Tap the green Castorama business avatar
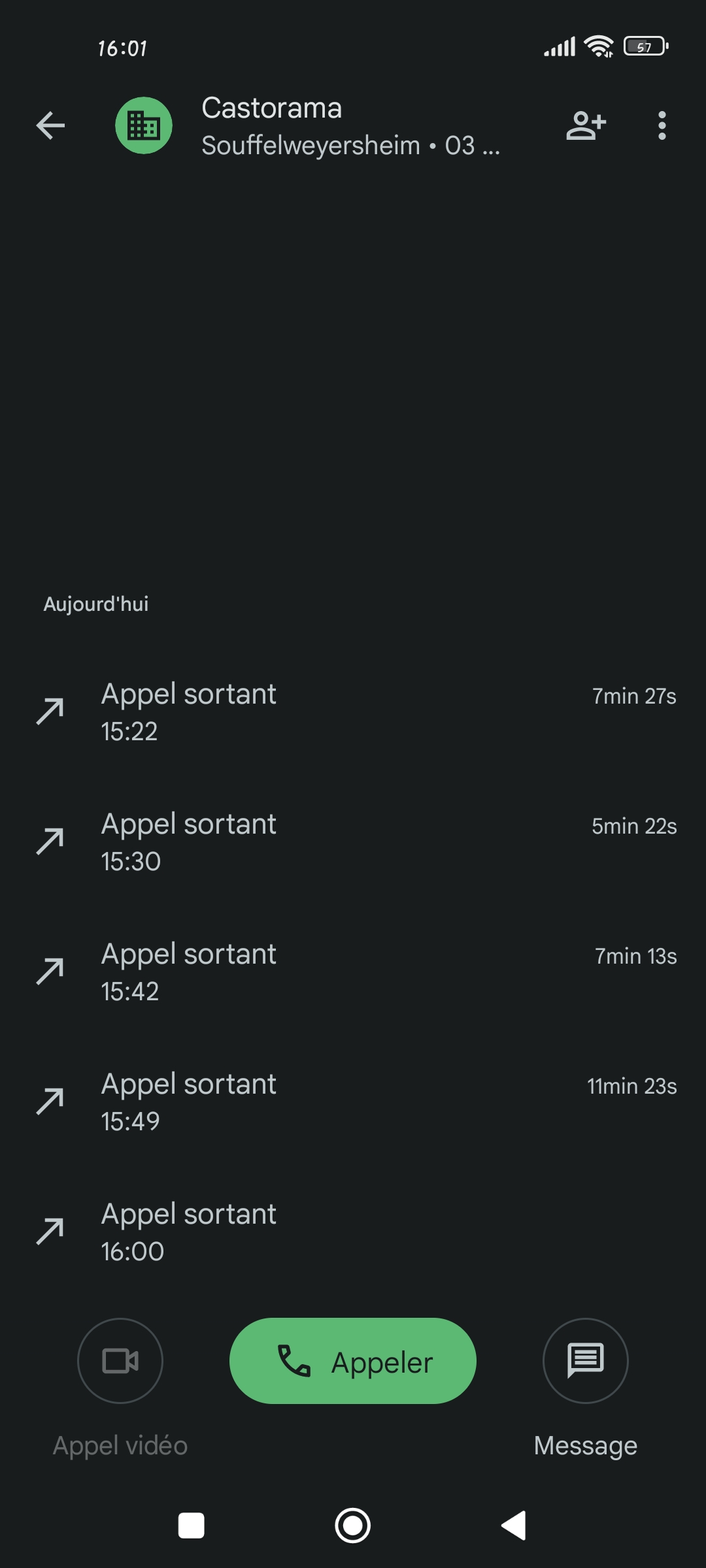Screen dimensions: 706x1568 pos(144,125)
